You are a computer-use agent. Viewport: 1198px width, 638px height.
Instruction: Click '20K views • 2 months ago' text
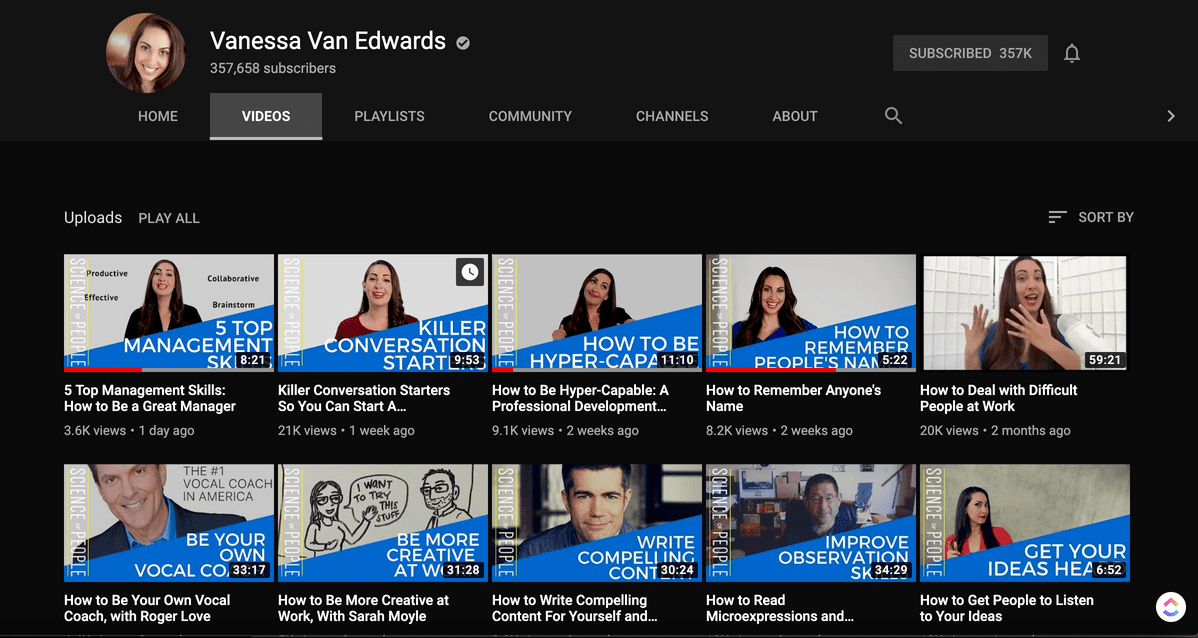pyautogui.click(x=996, y=431)
